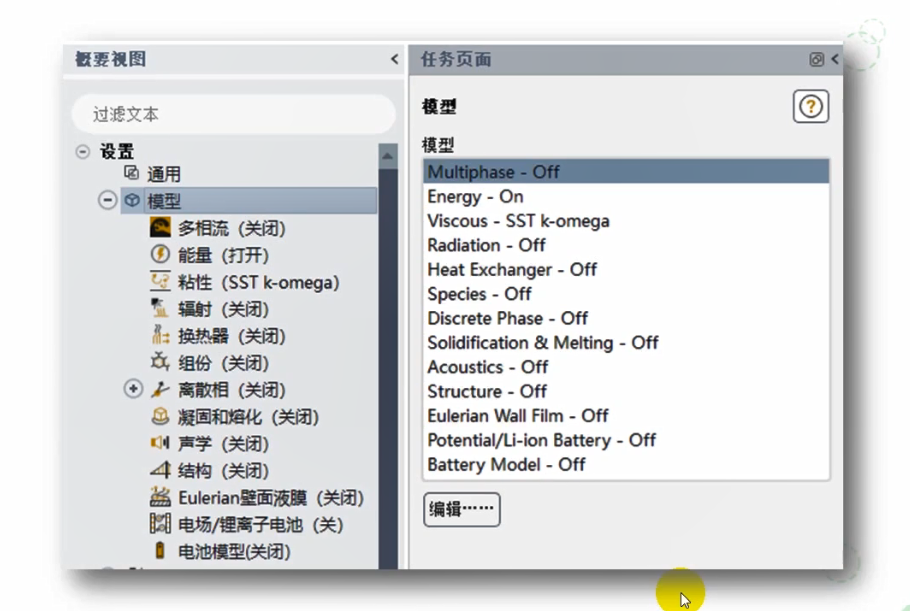Image resolution: width=910 pixels, height=611 pixels.
Task: Click the 过滤文本 filter text field
Action: pyautogui.click(x=233, y=115)
